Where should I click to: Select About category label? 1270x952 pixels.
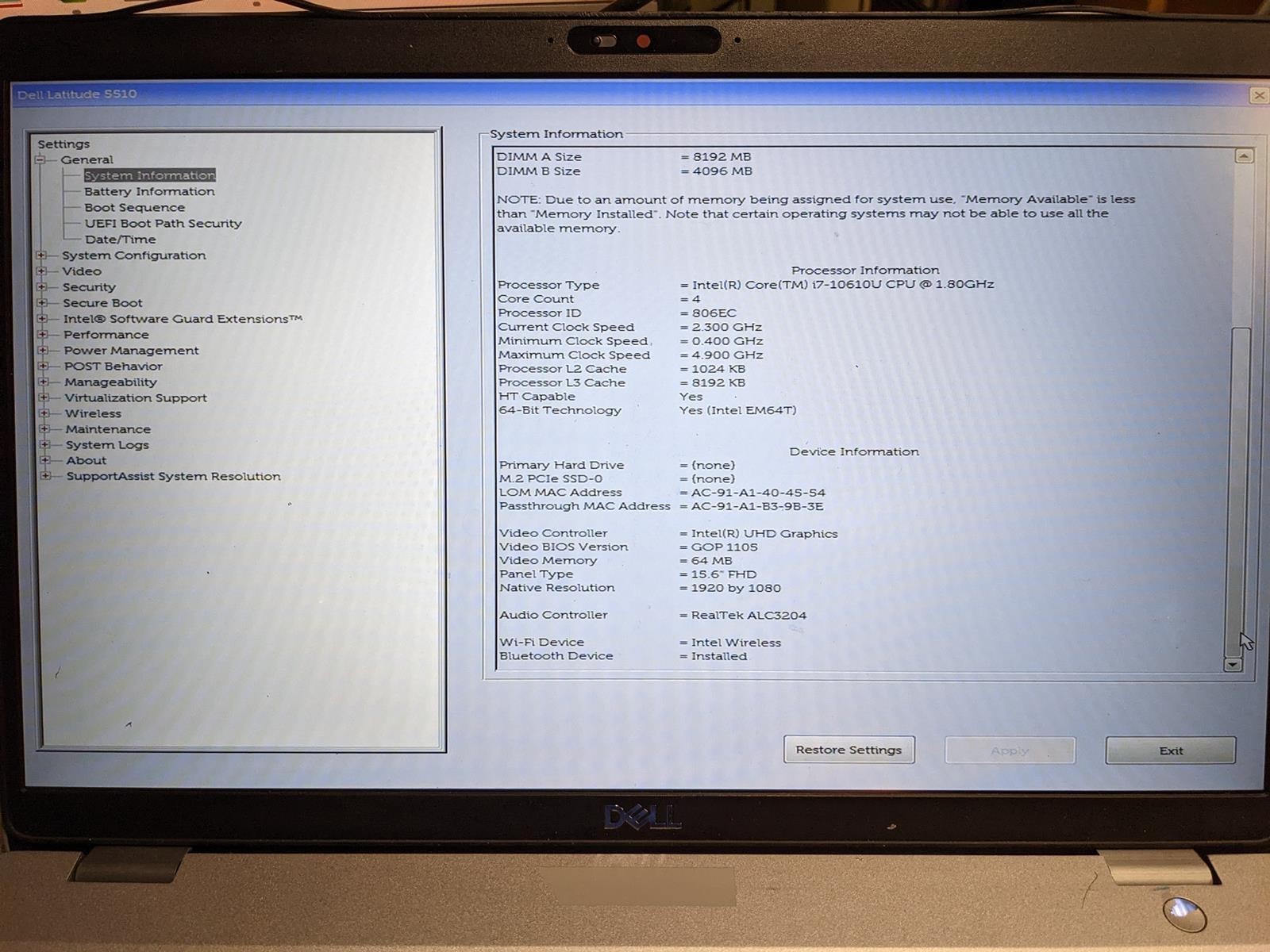(86, 460)
